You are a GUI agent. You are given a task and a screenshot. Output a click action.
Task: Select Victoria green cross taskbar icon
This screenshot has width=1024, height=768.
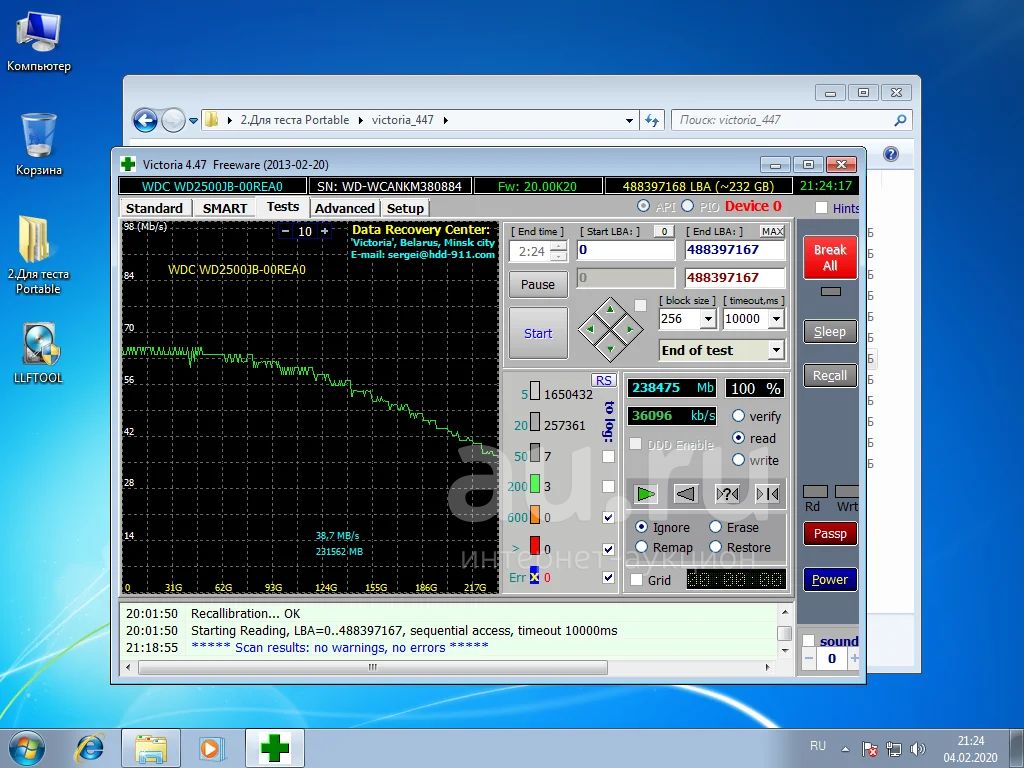click(x=274, y=748)
